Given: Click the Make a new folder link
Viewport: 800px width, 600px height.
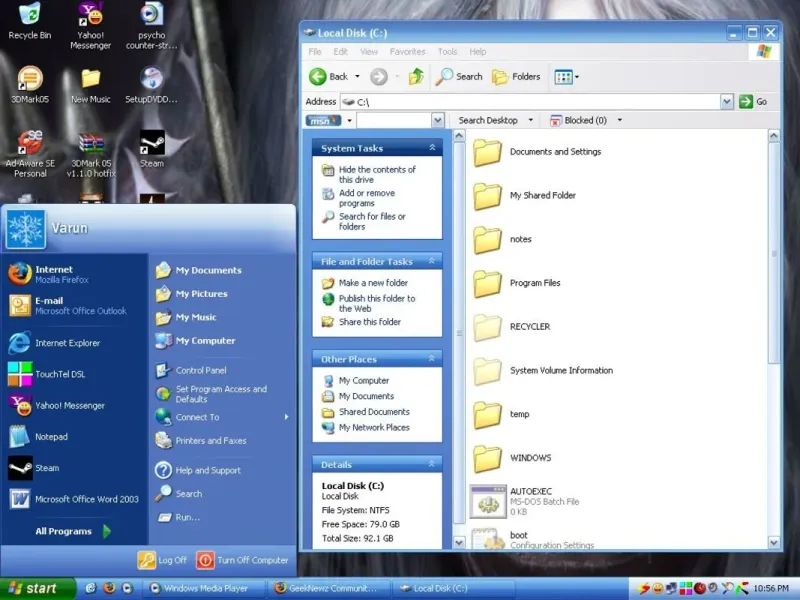Looking at the screenshot, I should click(373, 283).
